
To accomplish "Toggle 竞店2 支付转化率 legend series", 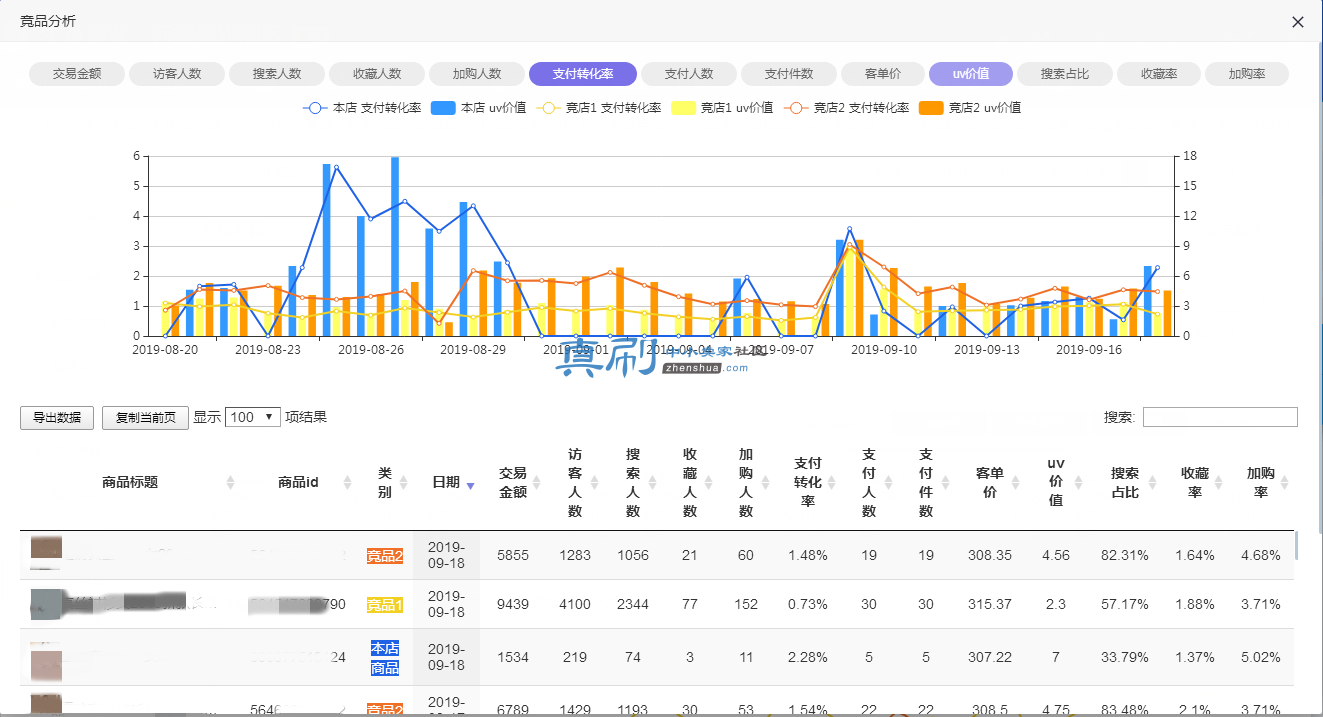I will pyautogui.click(x=847, y=108).
